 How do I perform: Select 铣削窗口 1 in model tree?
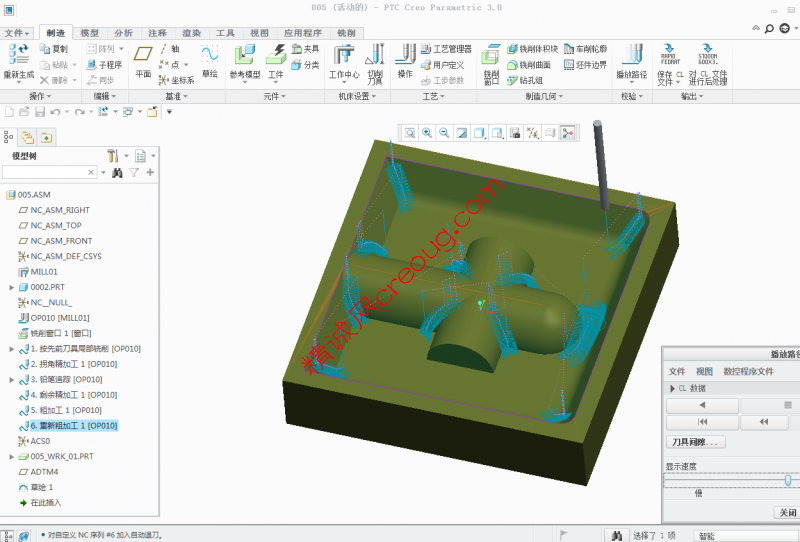click(x=61, y=333)
